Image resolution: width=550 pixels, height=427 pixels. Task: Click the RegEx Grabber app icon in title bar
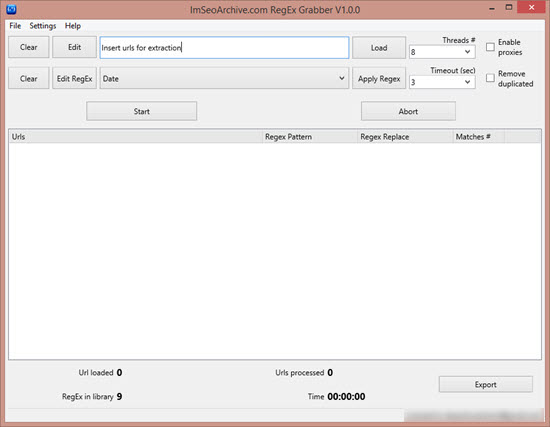click(x=11, y=9)
